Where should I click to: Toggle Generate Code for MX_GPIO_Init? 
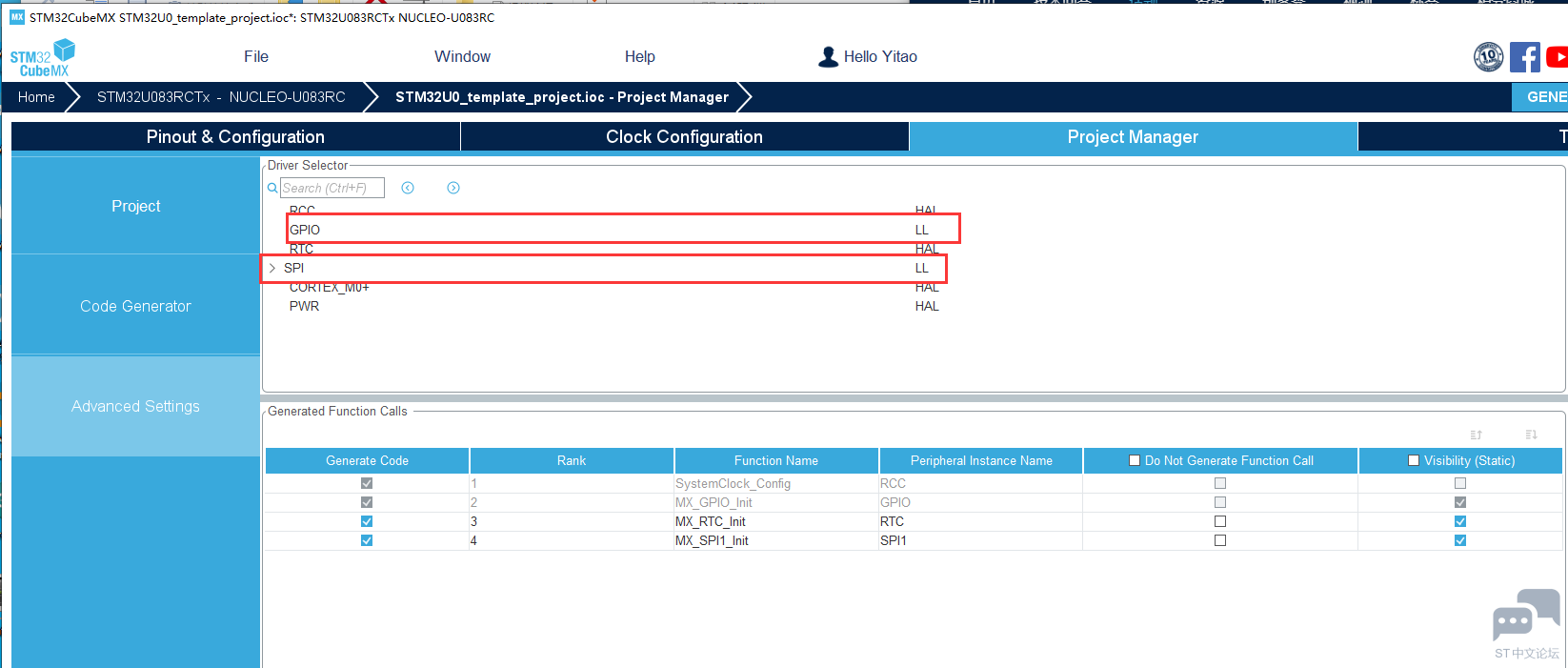(x=367, y=502)
